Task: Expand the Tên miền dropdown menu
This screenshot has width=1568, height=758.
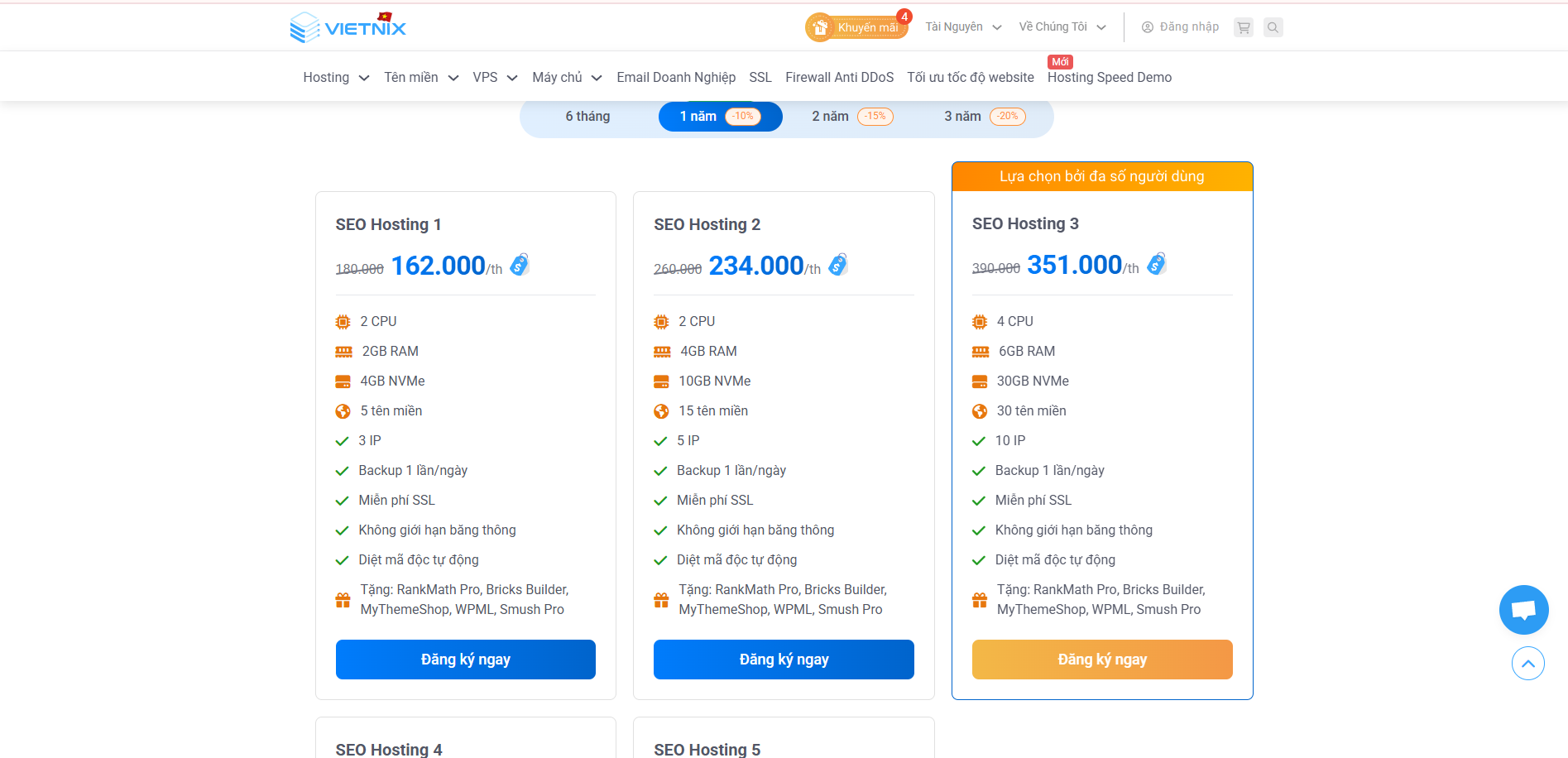Action: tap(420, 77)
